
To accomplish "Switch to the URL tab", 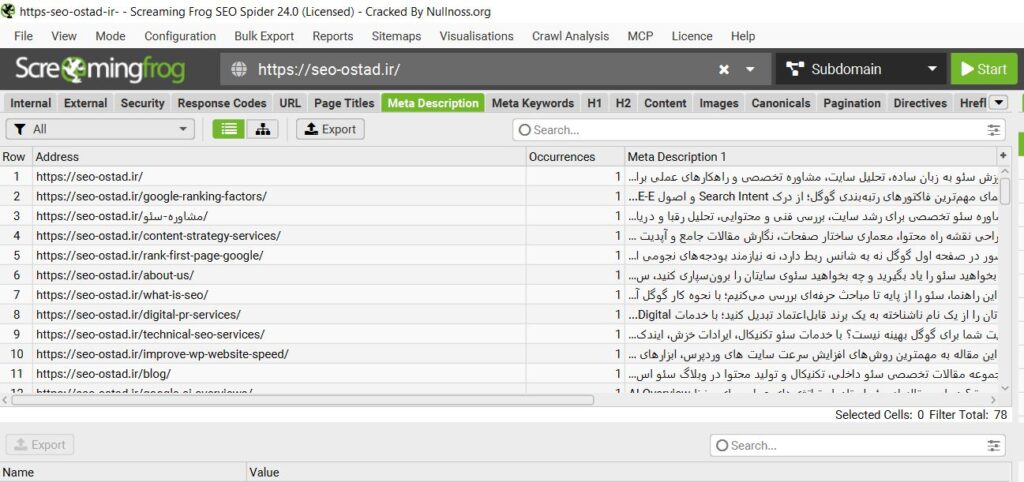I will (290, 103).
